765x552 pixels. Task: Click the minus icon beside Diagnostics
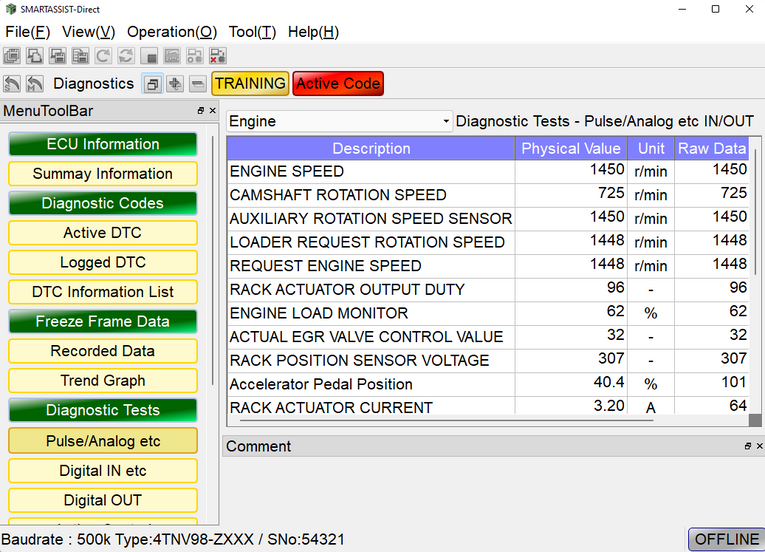click(x=197, y=84)
